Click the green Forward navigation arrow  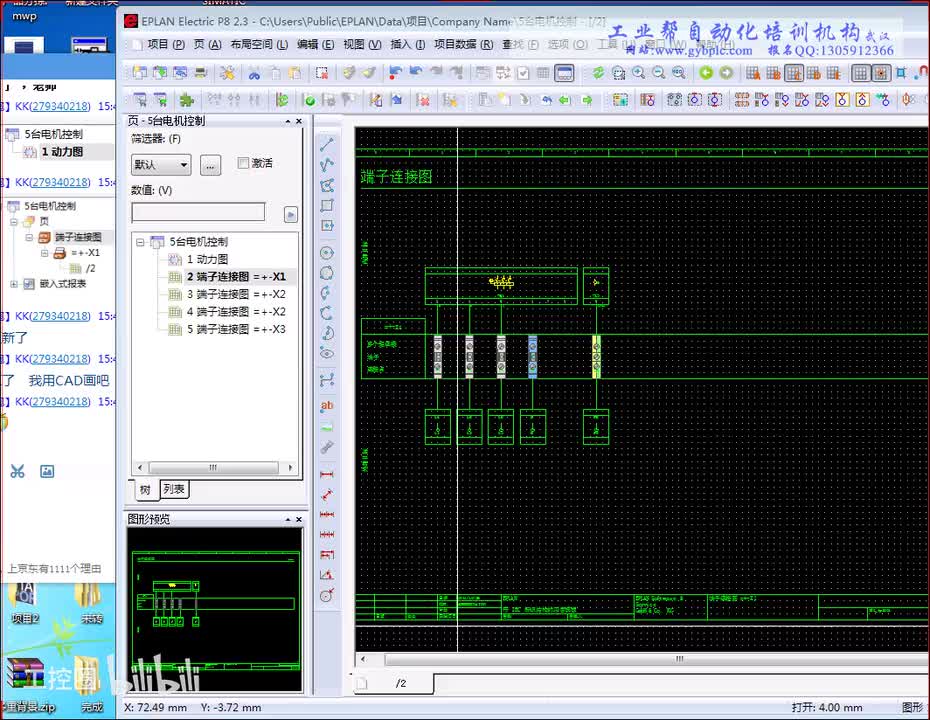727,73
